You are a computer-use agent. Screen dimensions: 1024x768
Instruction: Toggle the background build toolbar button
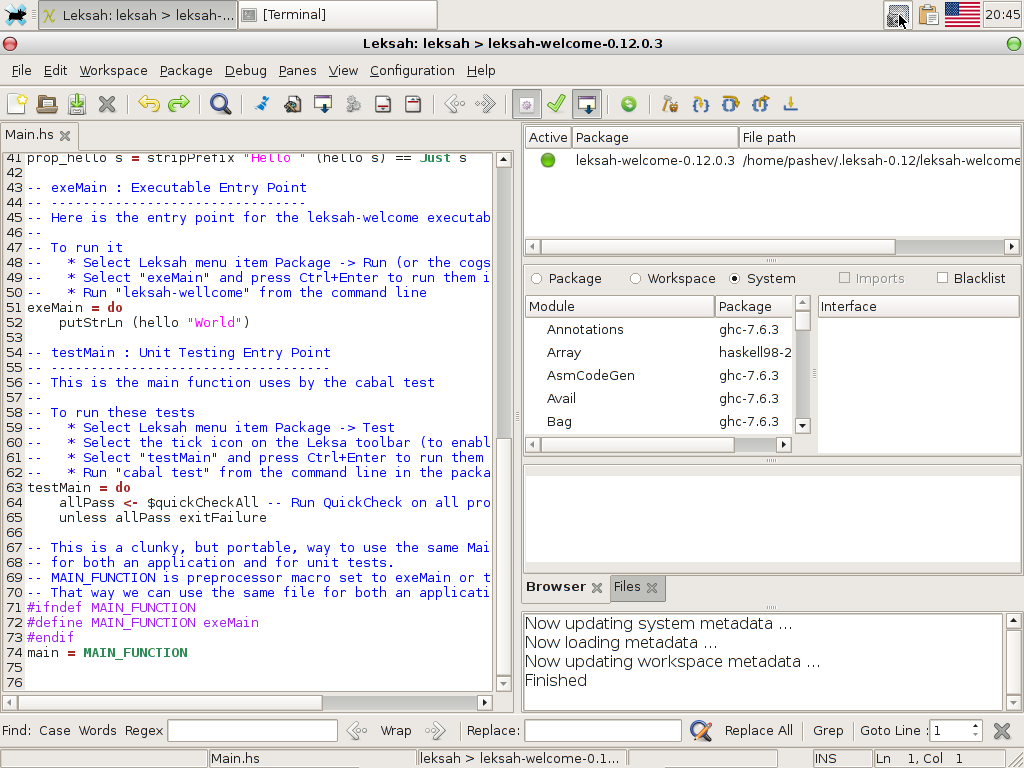point(586,104)
